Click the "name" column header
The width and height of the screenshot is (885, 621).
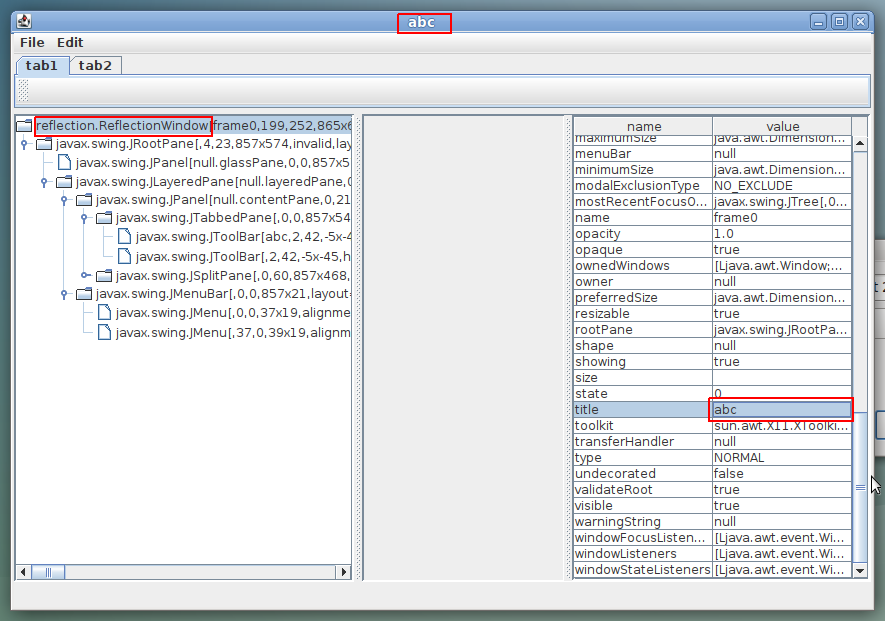tap(643, 126)
